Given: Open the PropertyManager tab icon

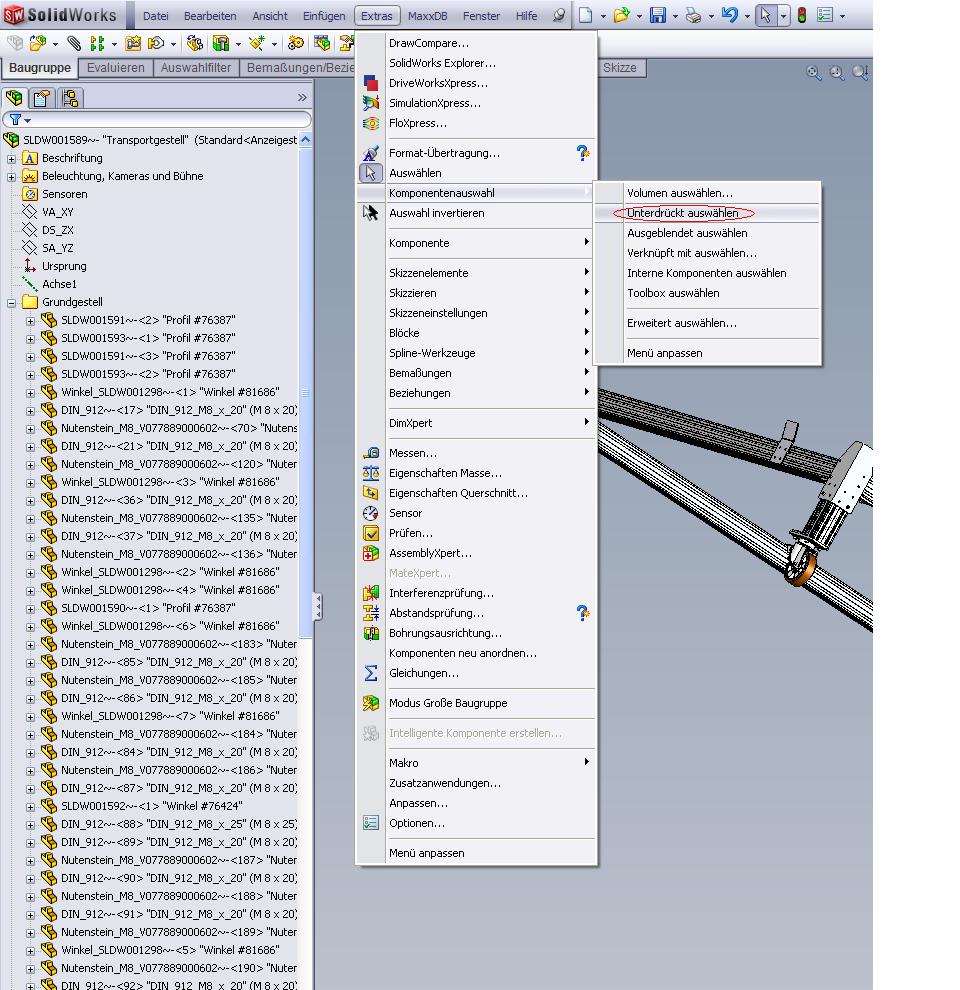Looking at the screenshot, I should 42,98.
